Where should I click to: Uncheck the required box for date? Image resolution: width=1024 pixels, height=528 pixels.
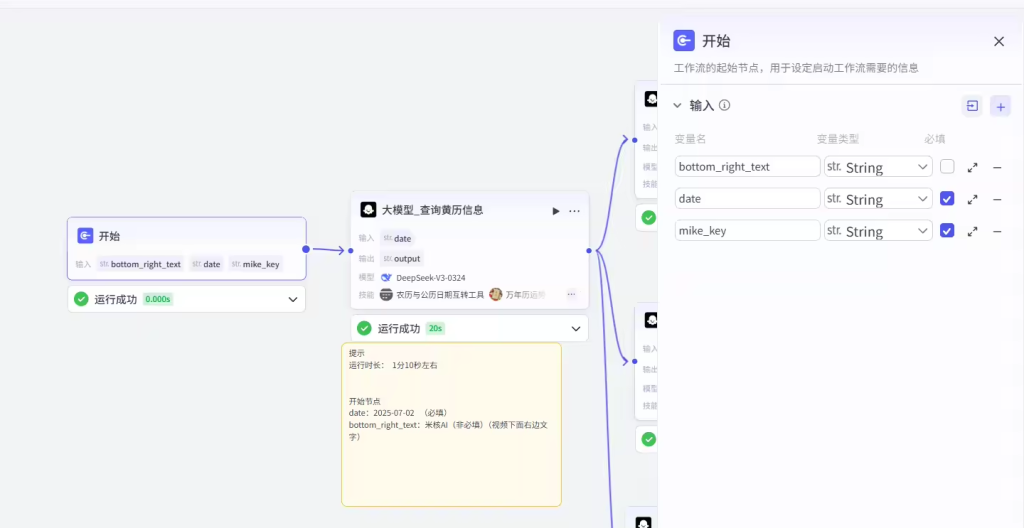pos(947,199)
